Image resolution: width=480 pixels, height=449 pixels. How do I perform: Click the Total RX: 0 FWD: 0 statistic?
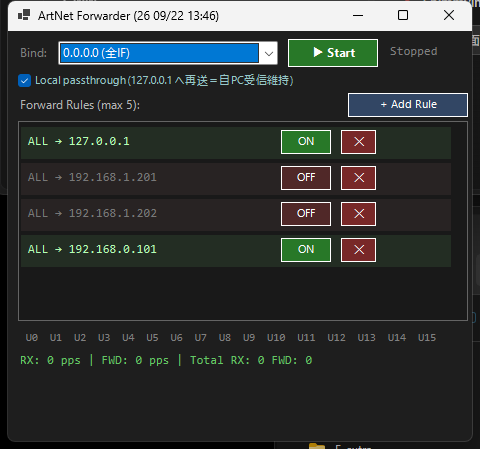[x=251, y=360]
